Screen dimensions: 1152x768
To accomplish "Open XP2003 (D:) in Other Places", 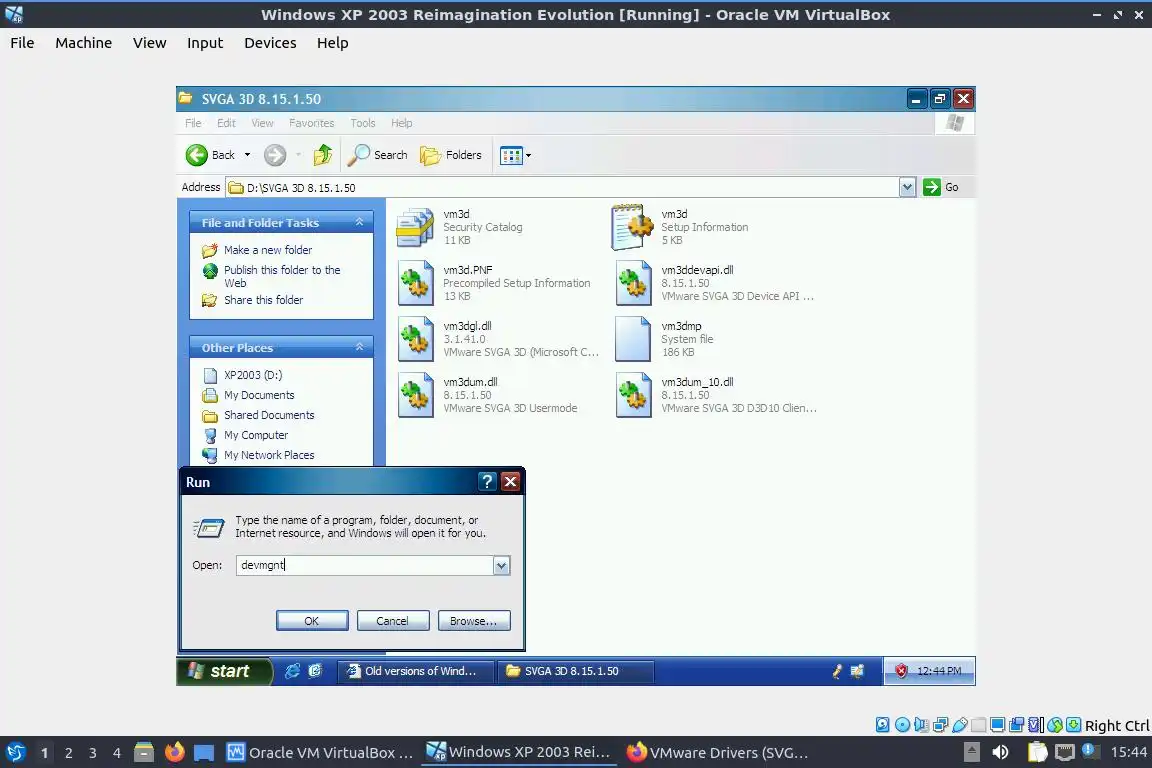I will 253,375.
